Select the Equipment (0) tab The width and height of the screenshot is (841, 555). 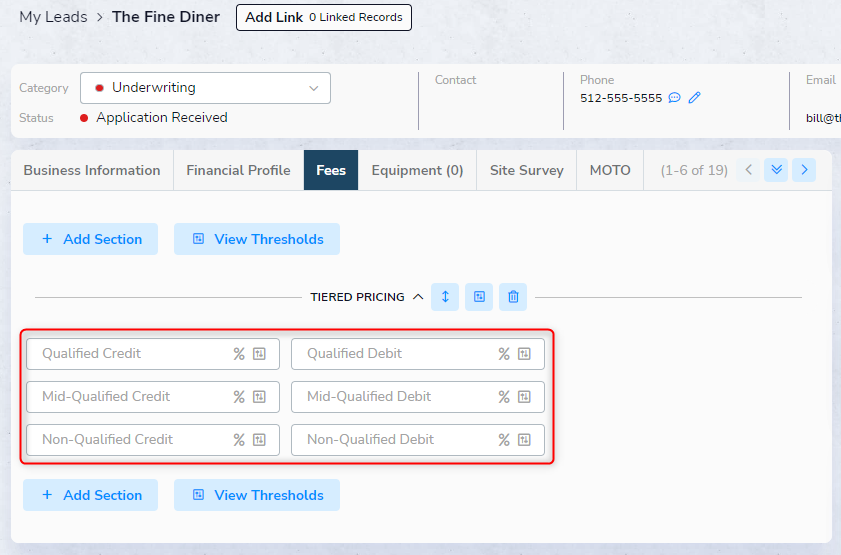417,170
